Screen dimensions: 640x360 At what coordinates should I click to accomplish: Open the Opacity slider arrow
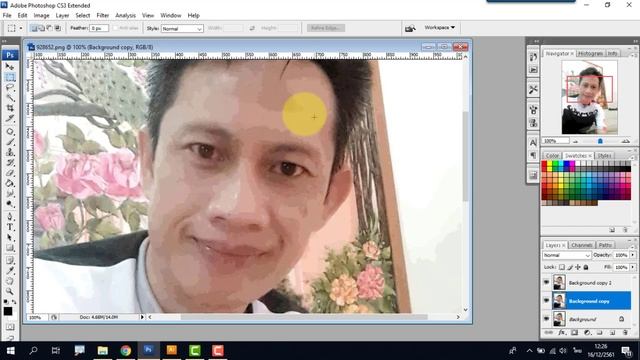coord(633,255)
